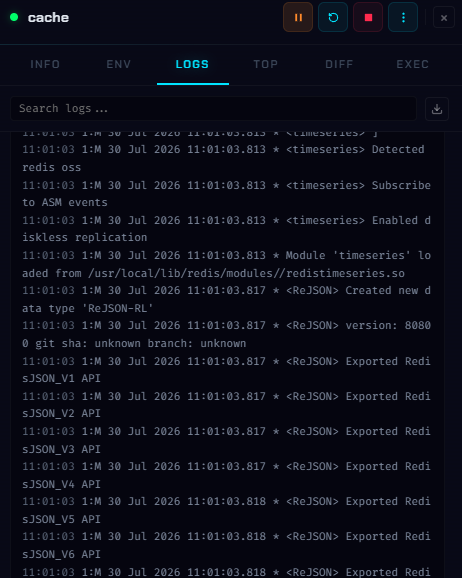462x578 pixels.
Task: Select log line 'Exported RedisJSON_V5 API'
Action: (226, 510)
